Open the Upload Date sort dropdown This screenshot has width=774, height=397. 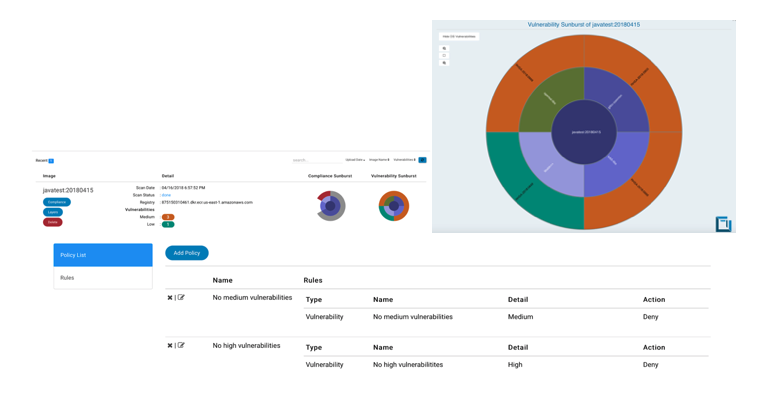(355, 160)
